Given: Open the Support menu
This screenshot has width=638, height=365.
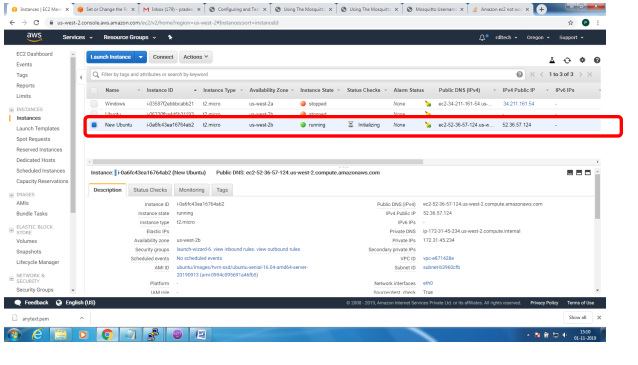Looking at the screenshot, I should click(571, 37).
